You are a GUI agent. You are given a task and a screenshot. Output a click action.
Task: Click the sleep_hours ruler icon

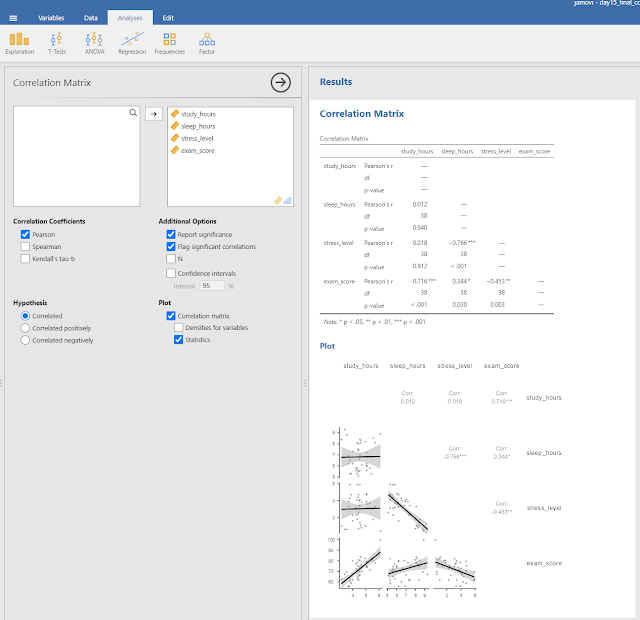point(175,126)
